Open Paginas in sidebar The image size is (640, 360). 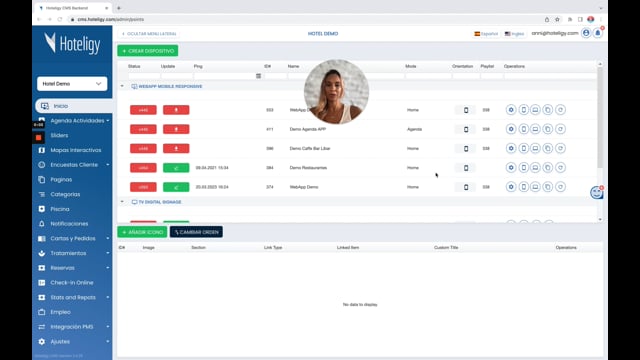(x=61, y=180)
